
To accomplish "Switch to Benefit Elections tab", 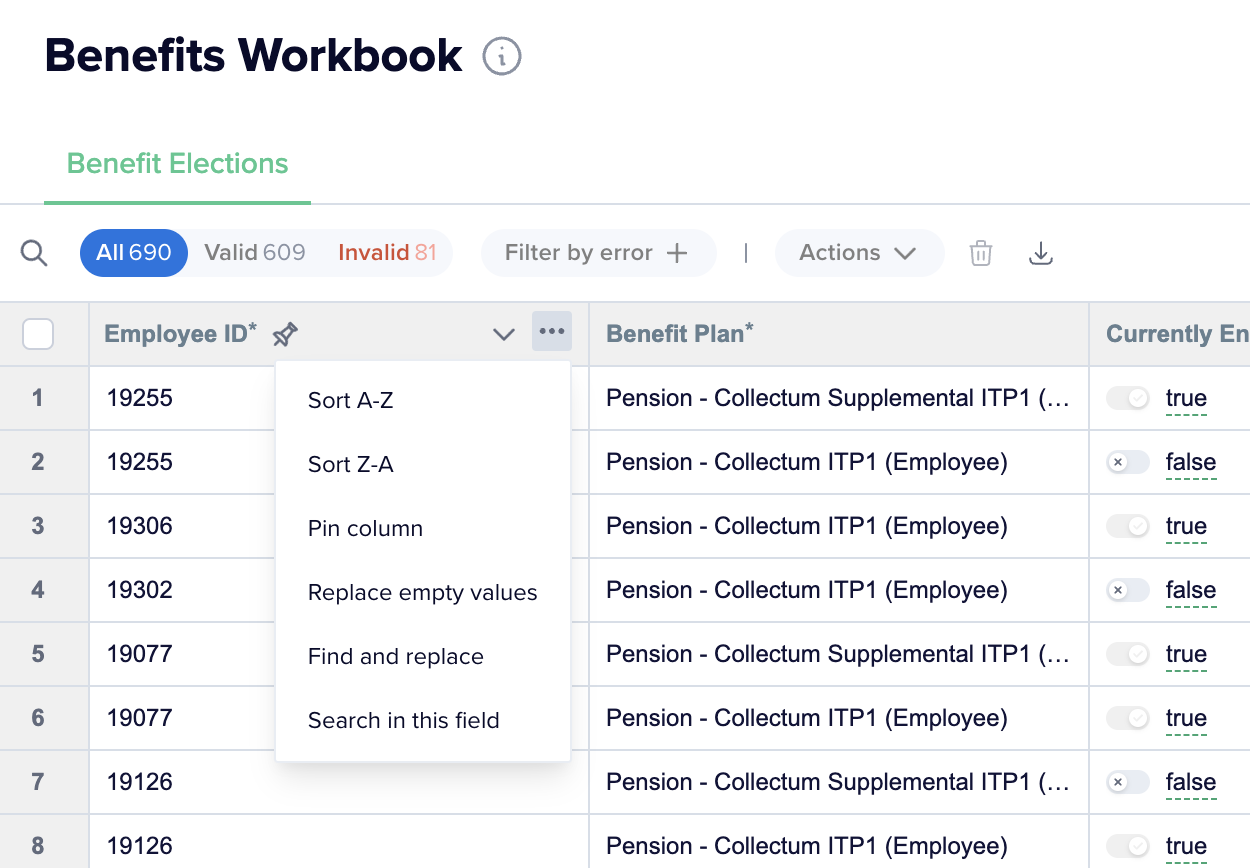I will click(178, 164).
